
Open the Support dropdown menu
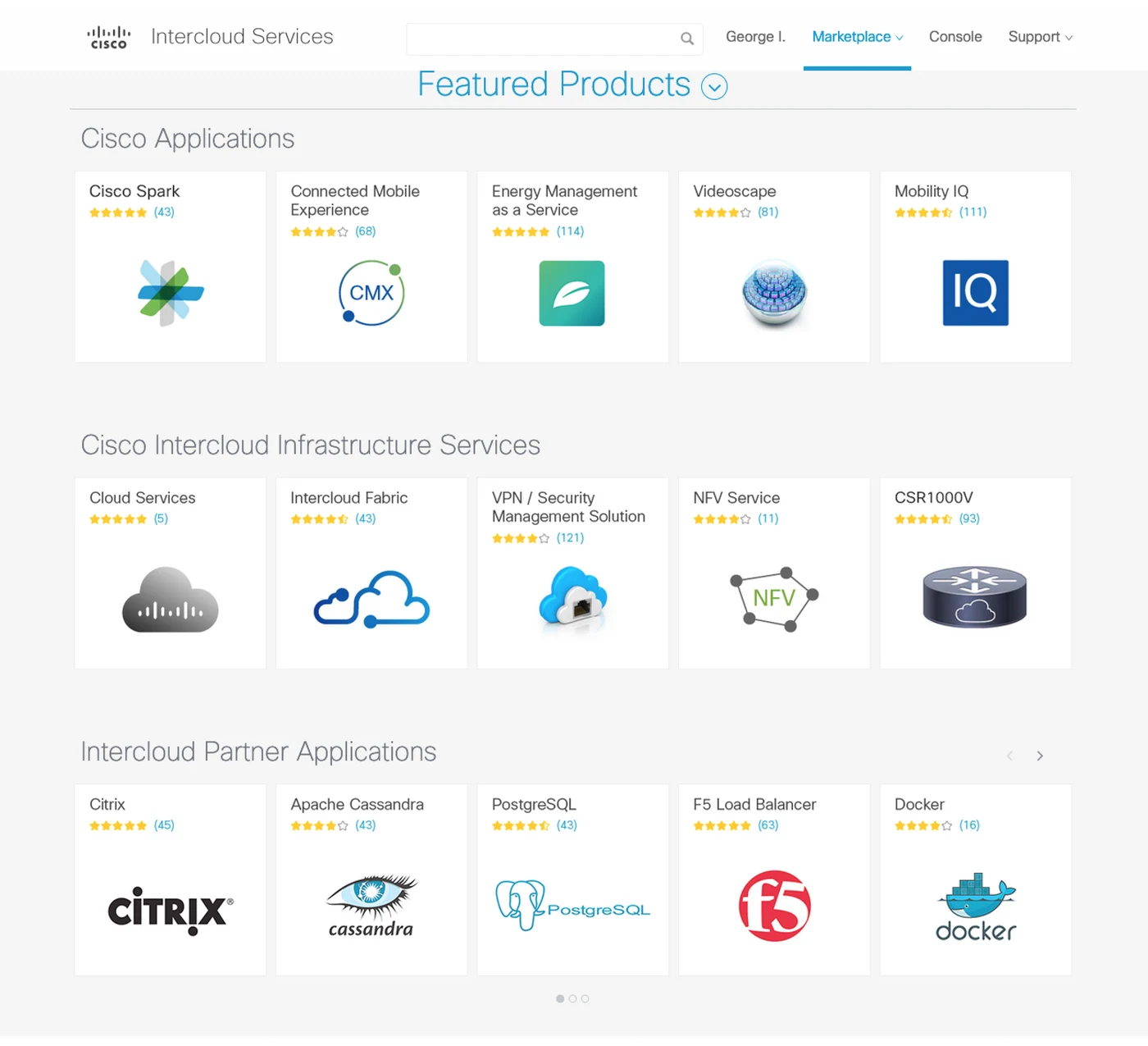click(1041, 37)
